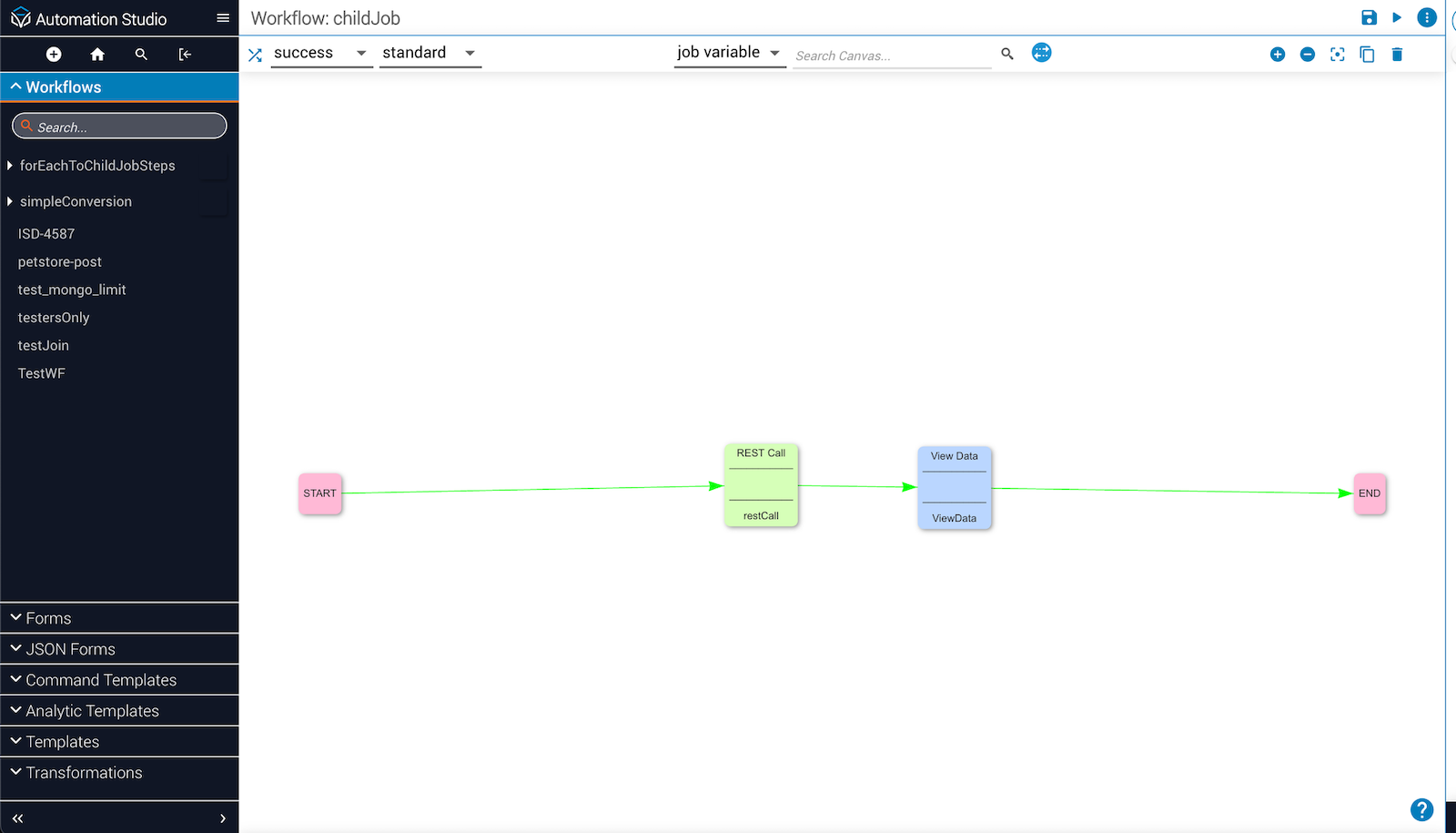Open the testJoin workflow
The height and width of the screenshot is (833, 1456).
click(x=44, y=346)
